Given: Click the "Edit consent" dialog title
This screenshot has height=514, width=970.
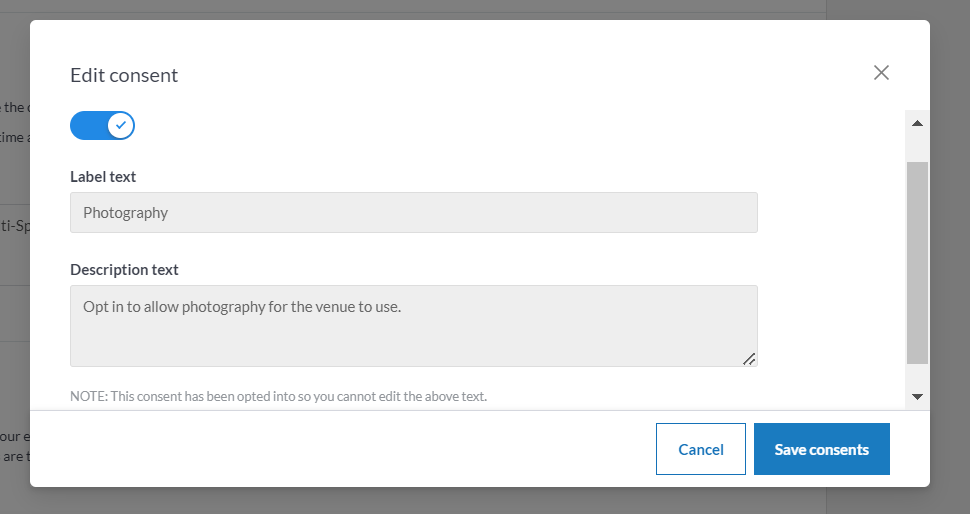Looking at the screenshot, I should coord(124,75).
